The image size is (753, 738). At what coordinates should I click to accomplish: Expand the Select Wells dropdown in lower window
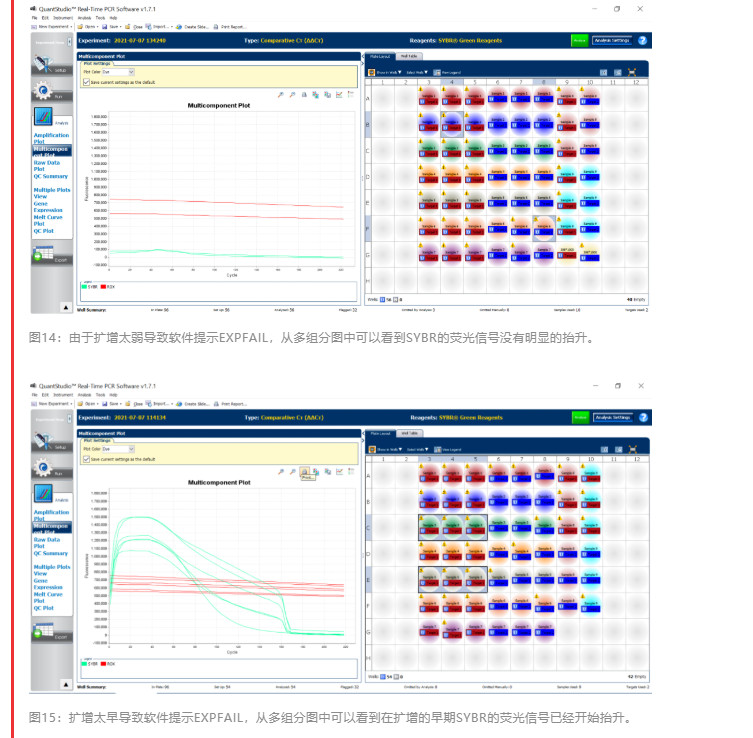(419, 450)
